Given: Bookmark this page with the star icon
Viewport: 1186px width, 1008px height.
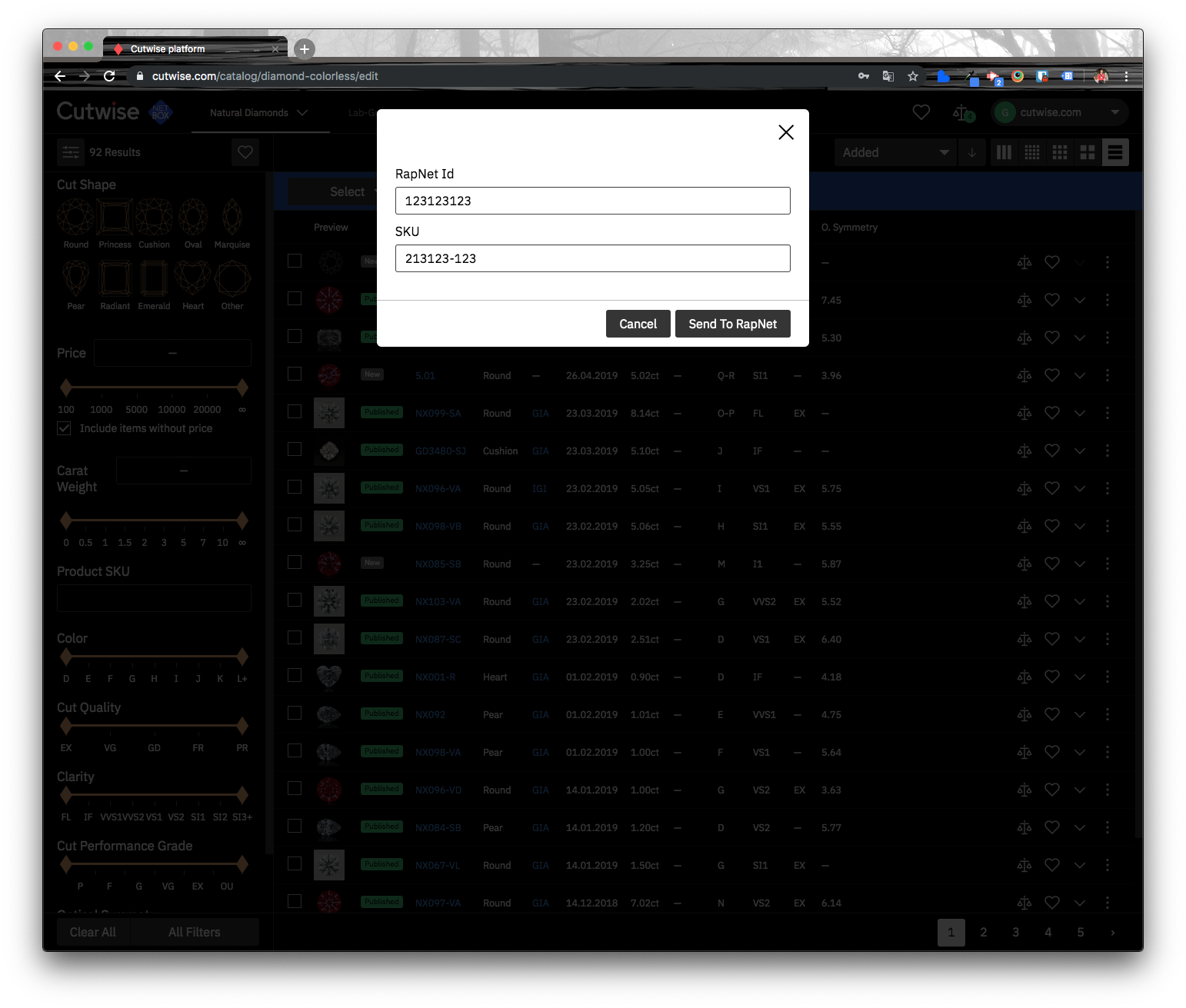Looking at the screenshot, I should tap(913, 76).
